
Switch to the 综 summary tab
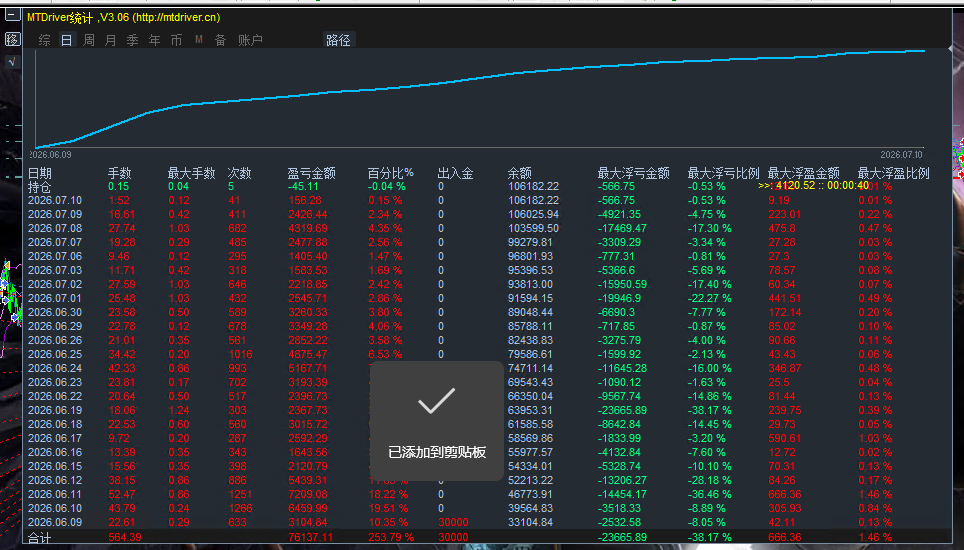[x=44, y=40]
